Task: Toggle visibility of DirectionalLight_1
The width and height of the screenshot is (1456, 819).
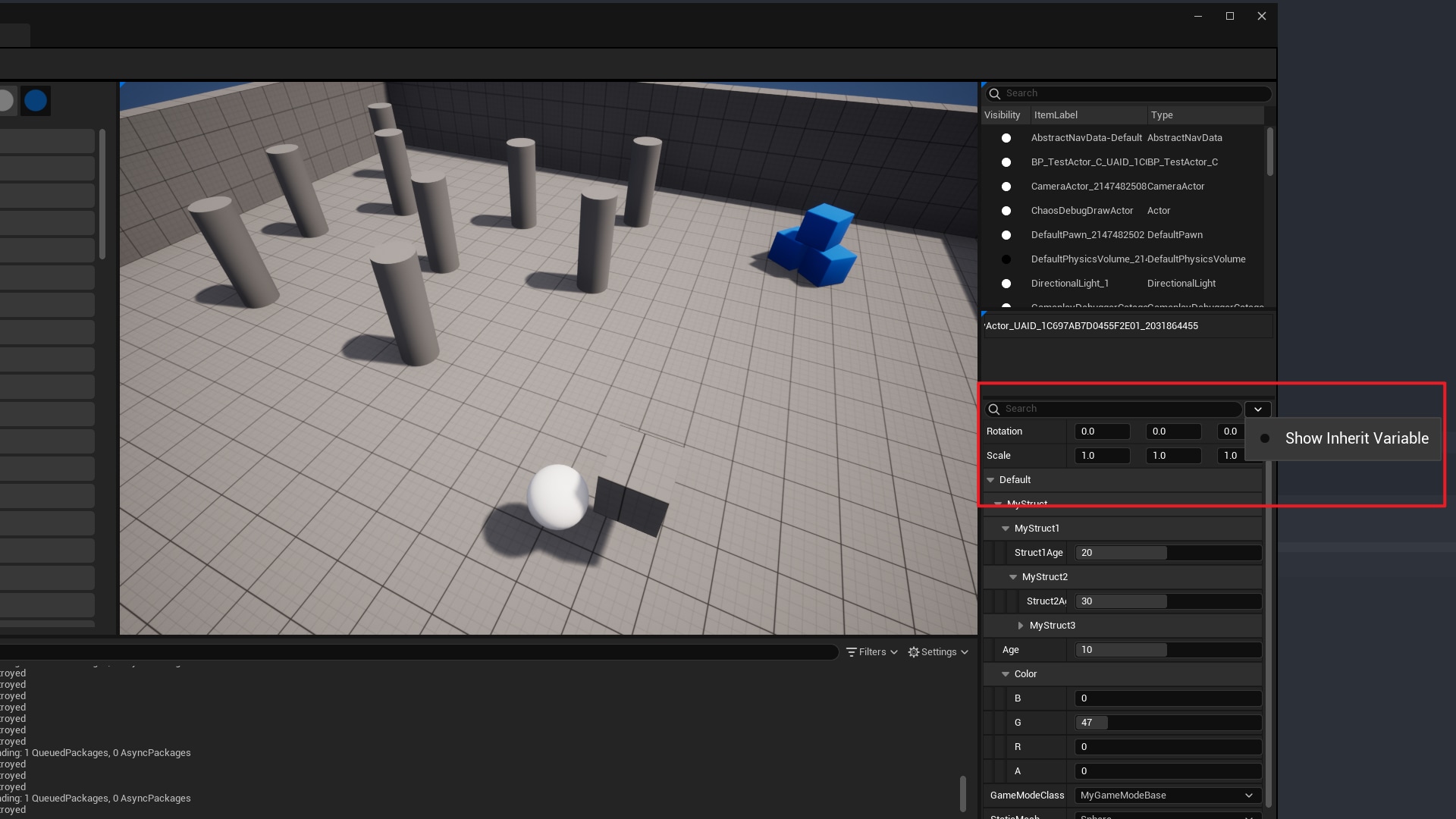Action: pos(1006,284)
